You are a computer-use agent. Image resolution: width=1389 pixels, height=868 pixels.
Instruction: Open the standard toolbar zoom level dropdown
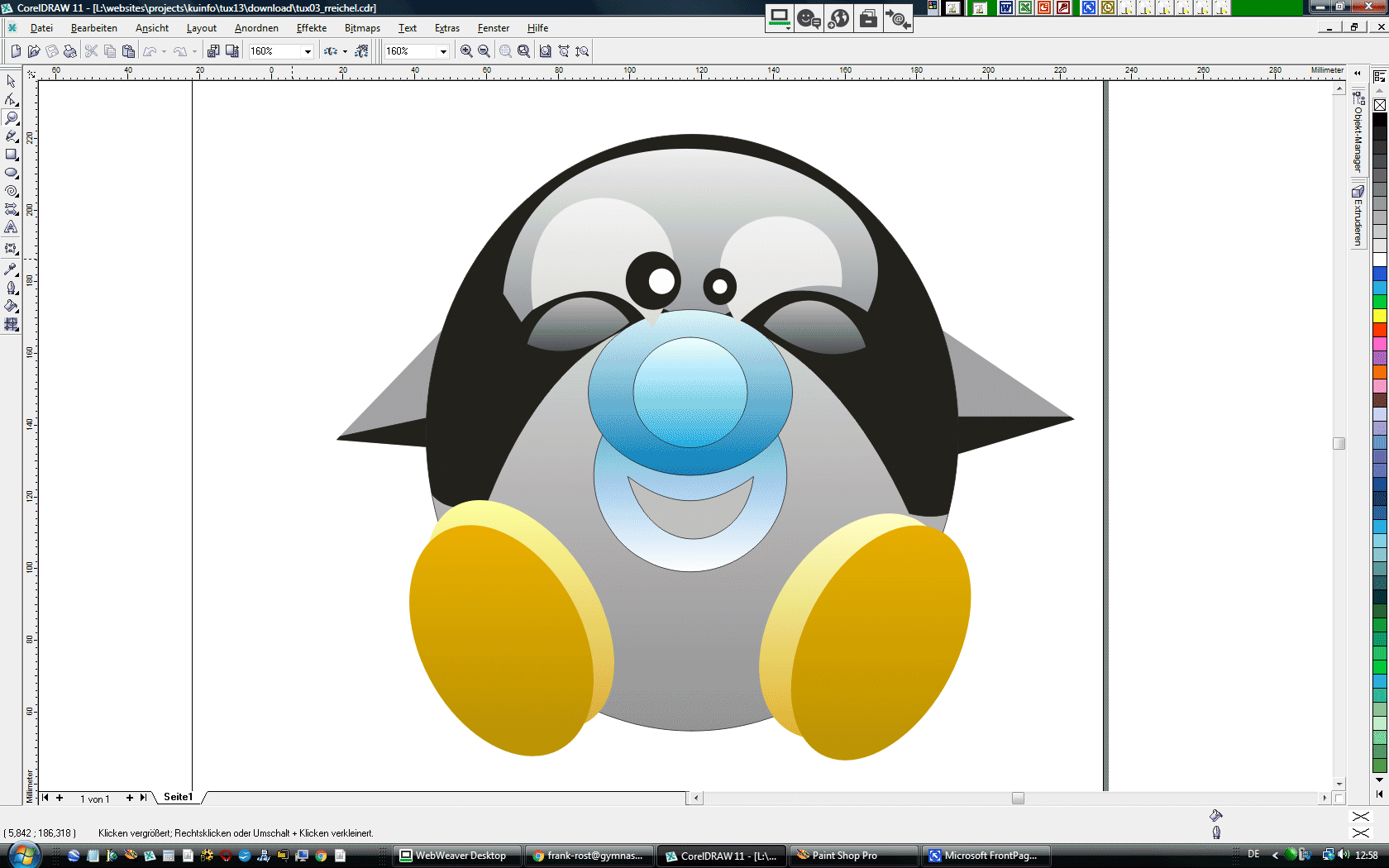[x=308, y=51]
